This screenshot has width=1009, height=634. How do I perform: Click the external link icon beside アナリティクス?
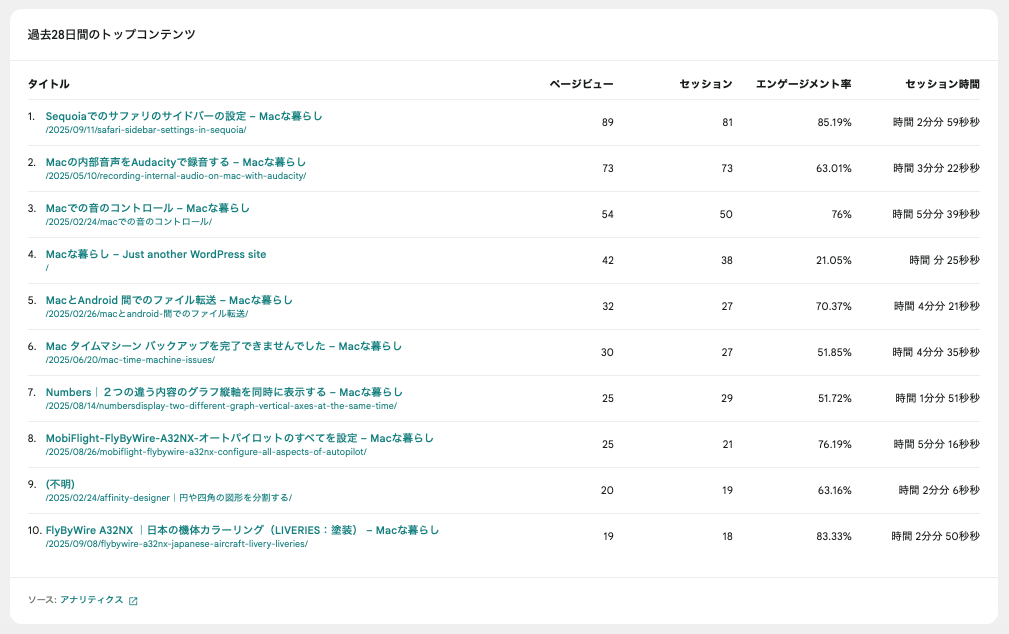pyautogui.click(x=133, y=601)
